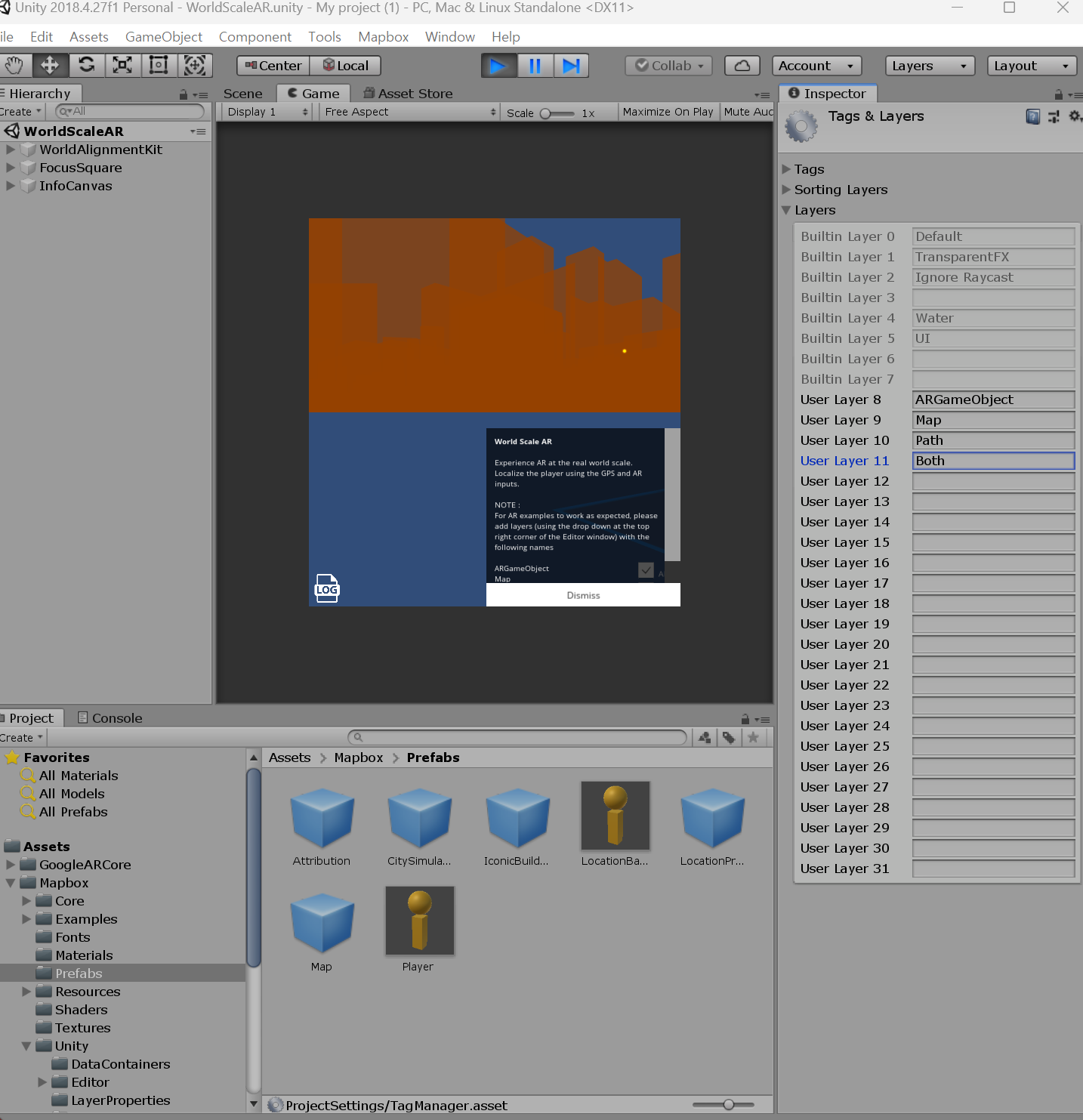Save search to Favorites star icon

[753, 738]
